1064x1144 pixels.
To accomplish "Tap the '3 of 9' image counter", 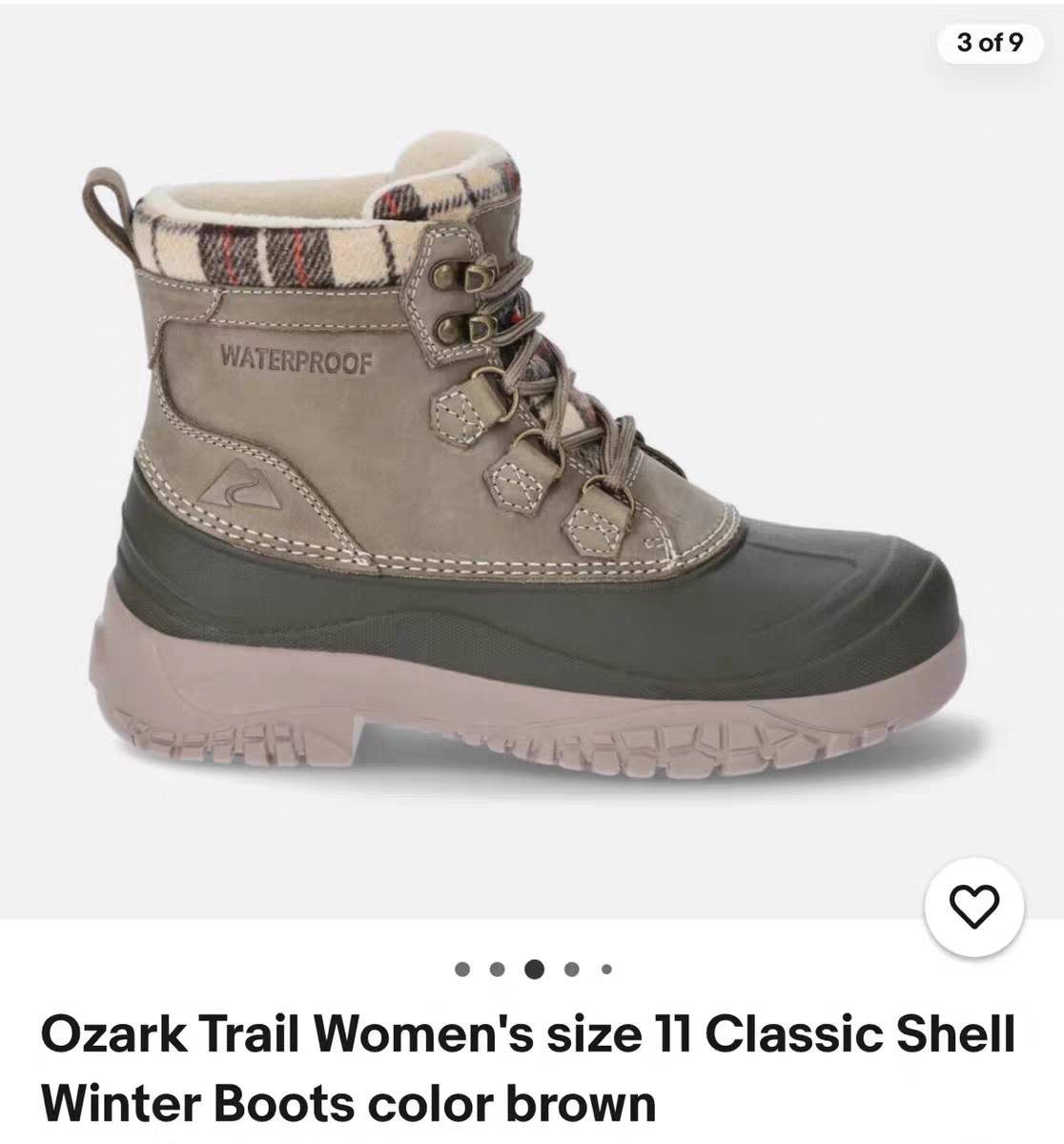I will coord(990,43).
